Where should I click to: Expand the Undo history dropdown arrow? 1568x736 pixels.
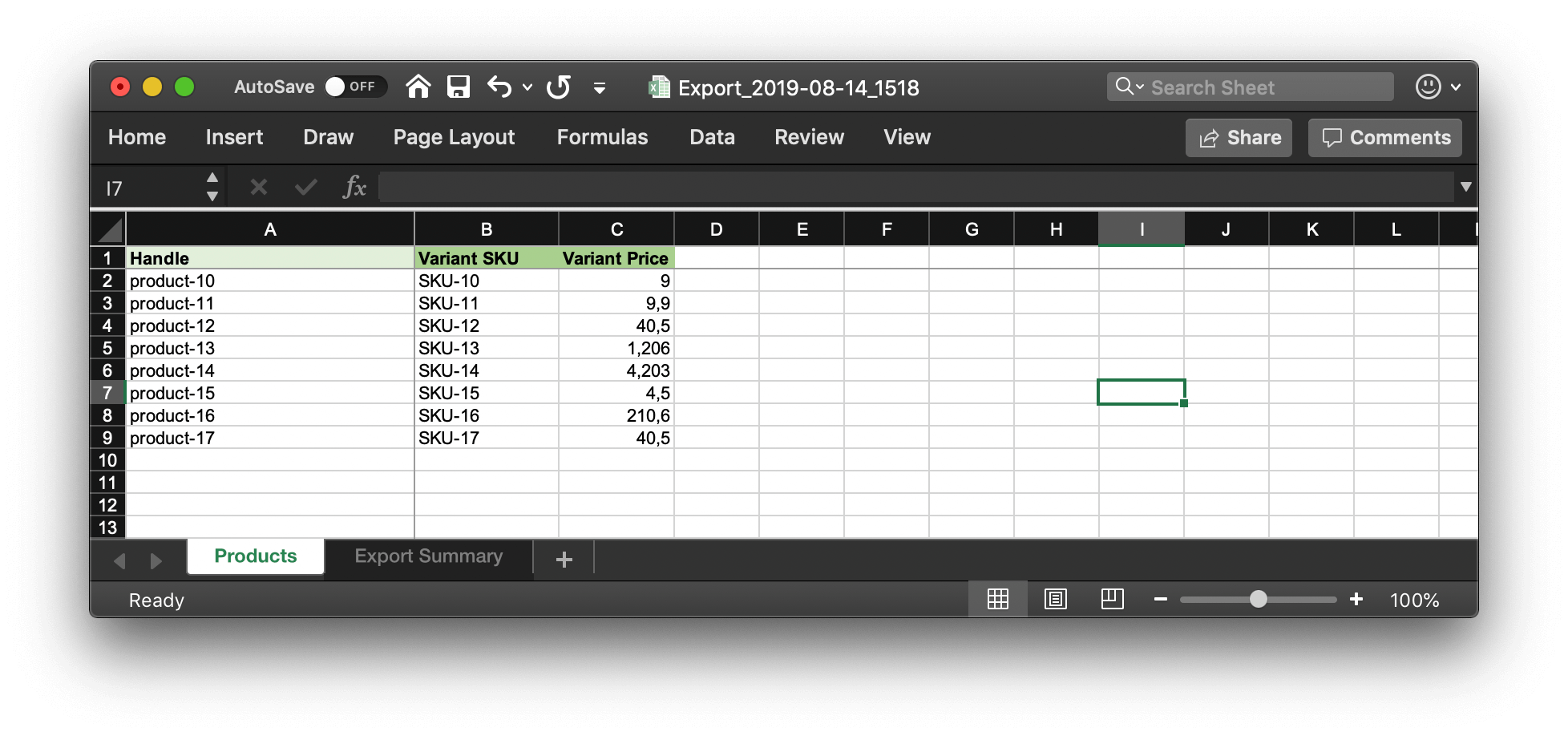527,87
